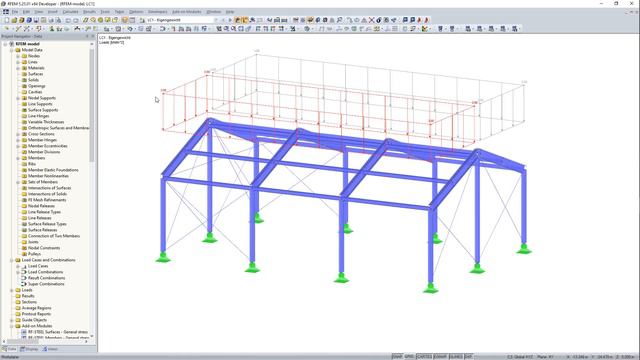Select Member Eccentricities in the tree
The width and height of the screenshot is (640, 360).
(x=47, y=146)
